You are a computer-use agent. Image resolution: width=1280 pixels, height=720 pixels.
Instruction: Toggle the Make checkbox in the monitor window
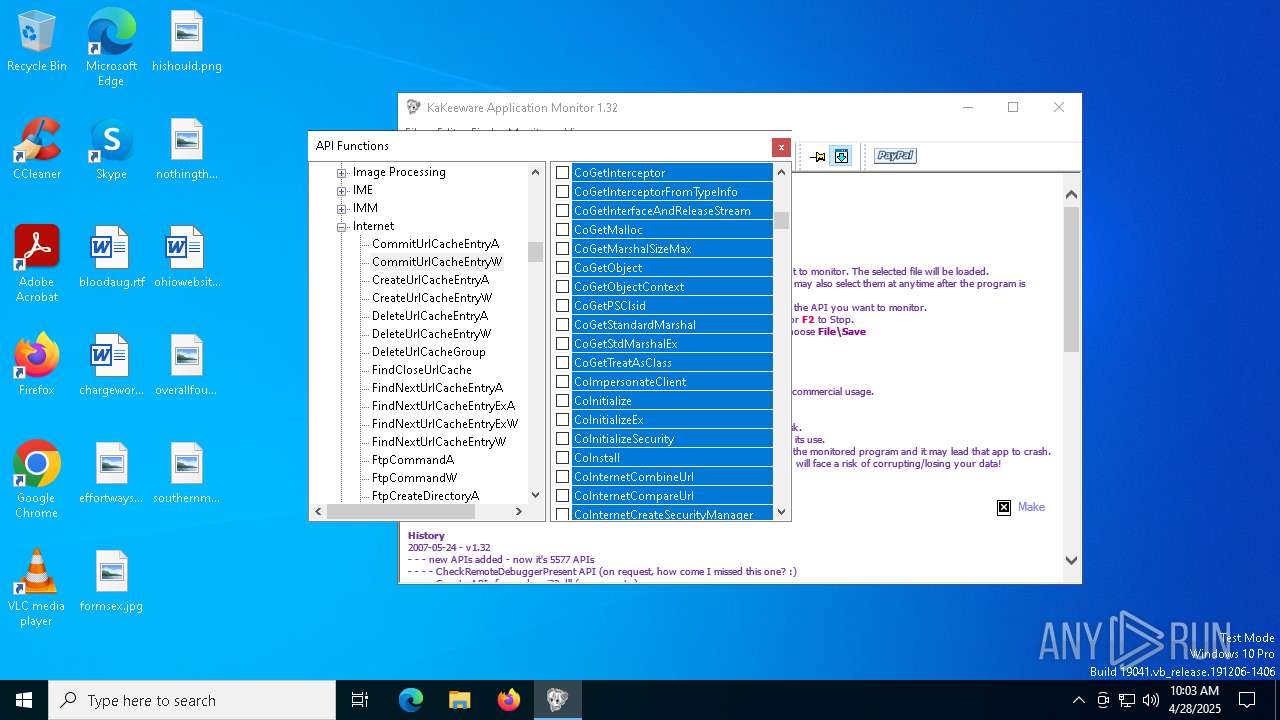click(1004, 508)
